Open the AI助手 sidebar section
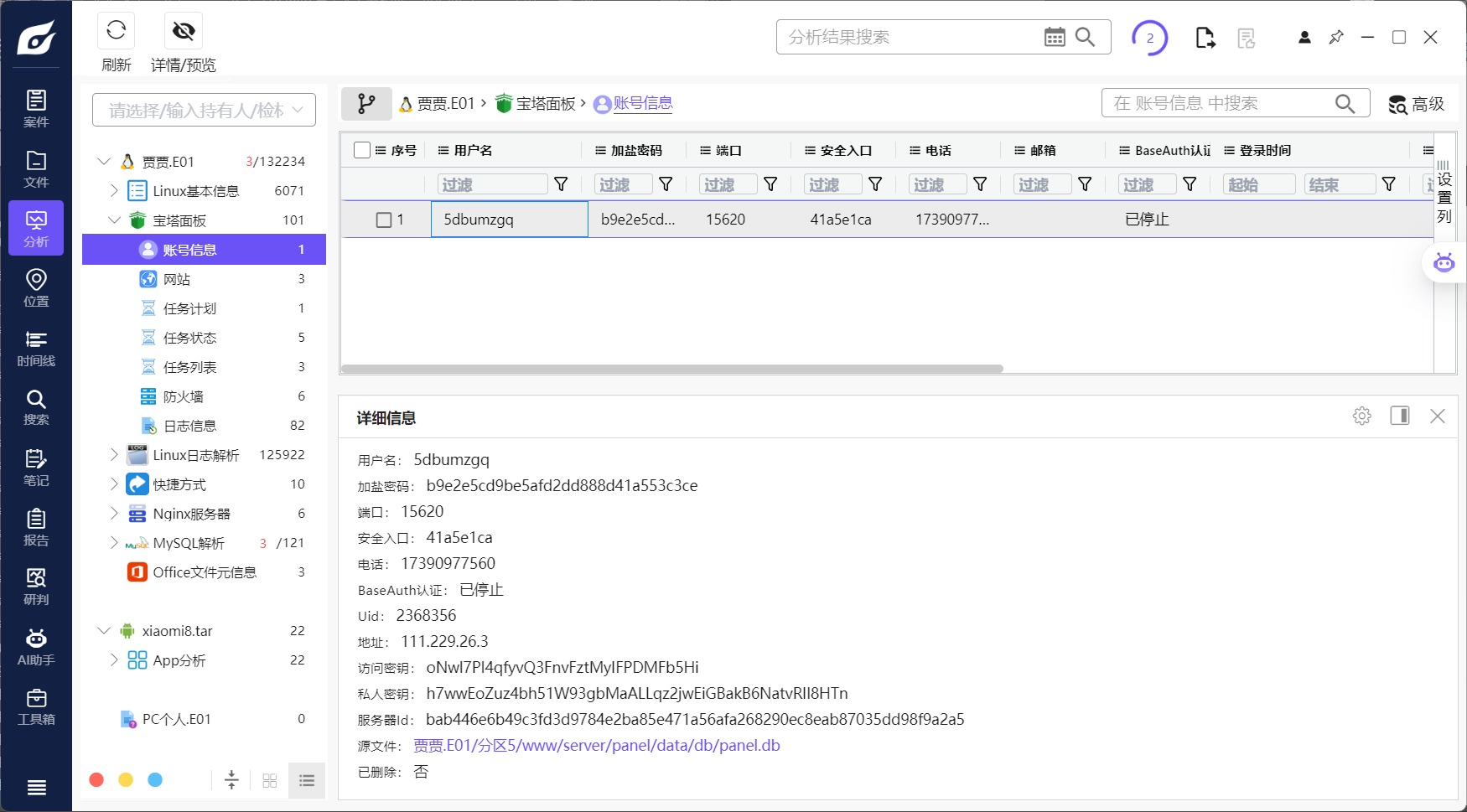Image resolution: width=1467 pixels, height=812 pixels. [36, 647]
